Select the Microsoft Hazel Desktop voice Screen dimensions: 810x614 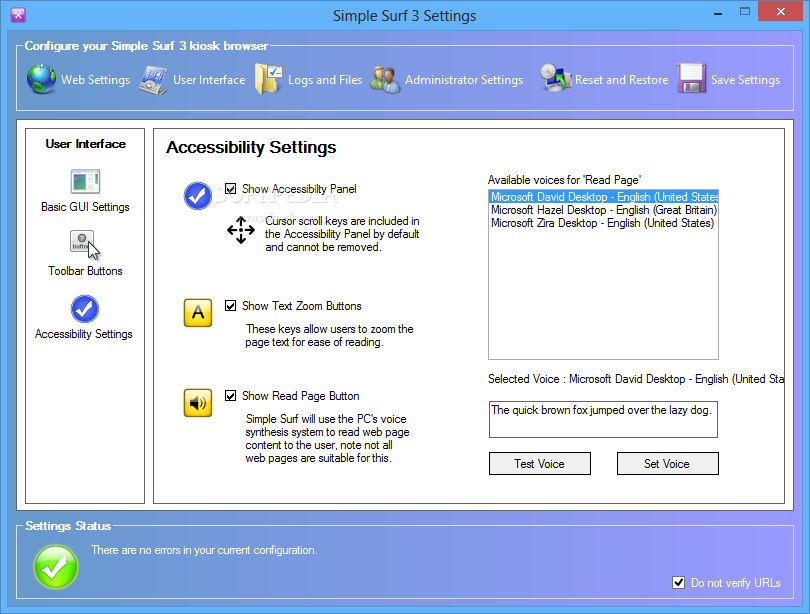tap(603, 210)
